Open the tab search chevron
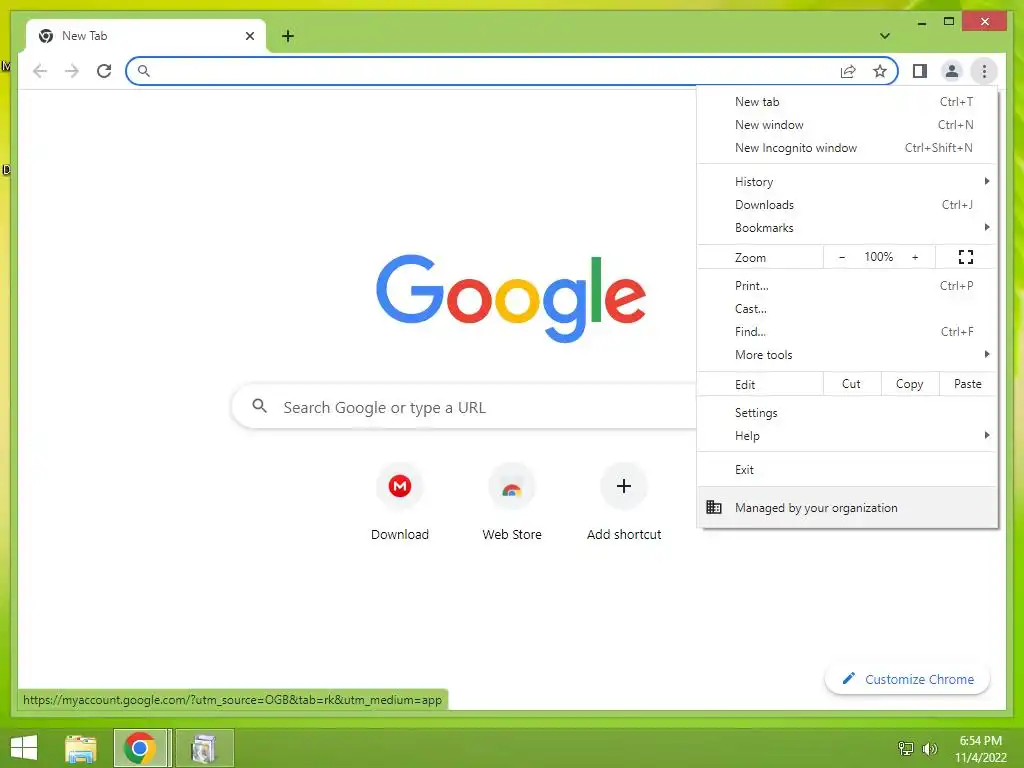1024x768 pixels. 884,36
